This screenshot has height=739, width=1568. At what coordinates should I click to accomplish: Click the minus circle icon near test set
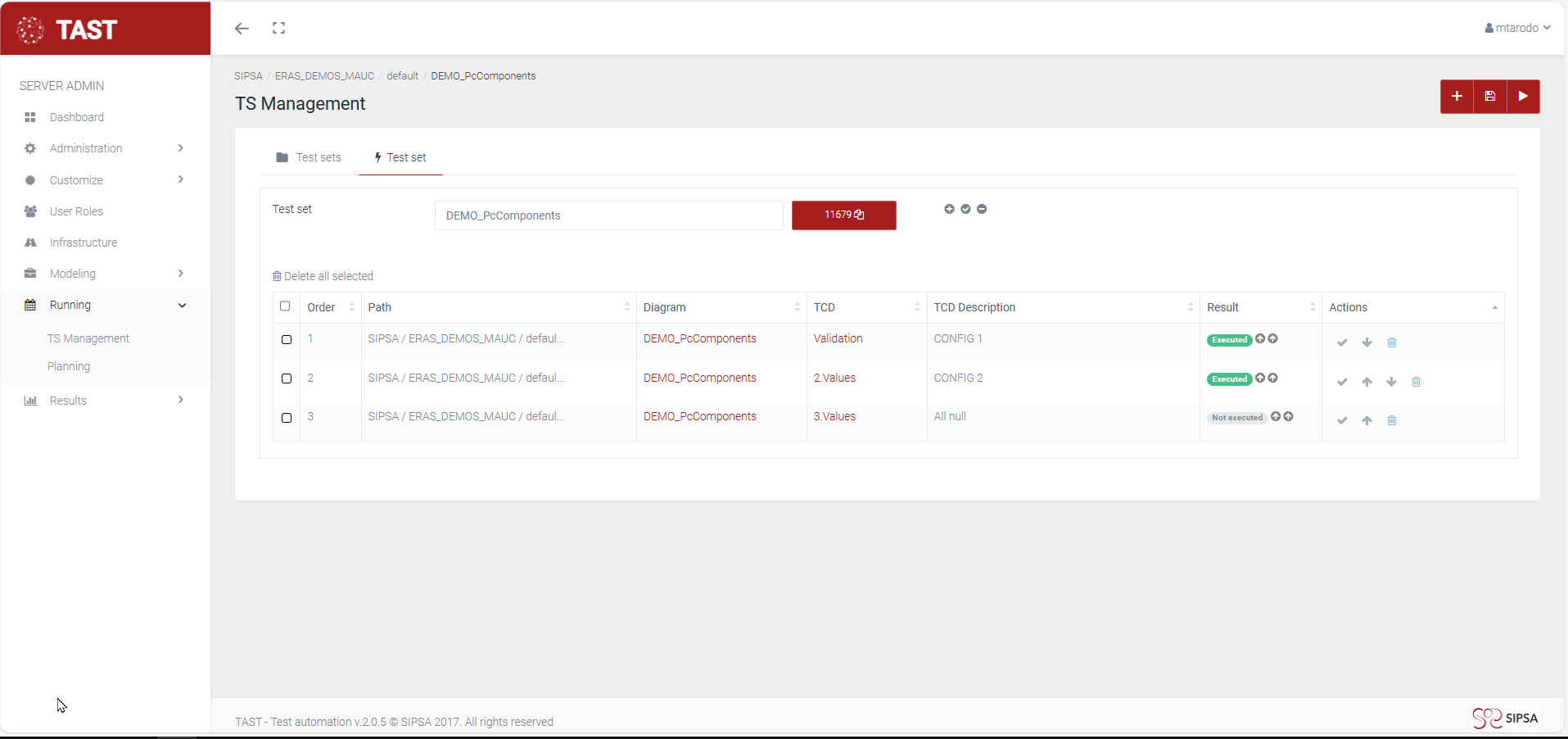982,209
